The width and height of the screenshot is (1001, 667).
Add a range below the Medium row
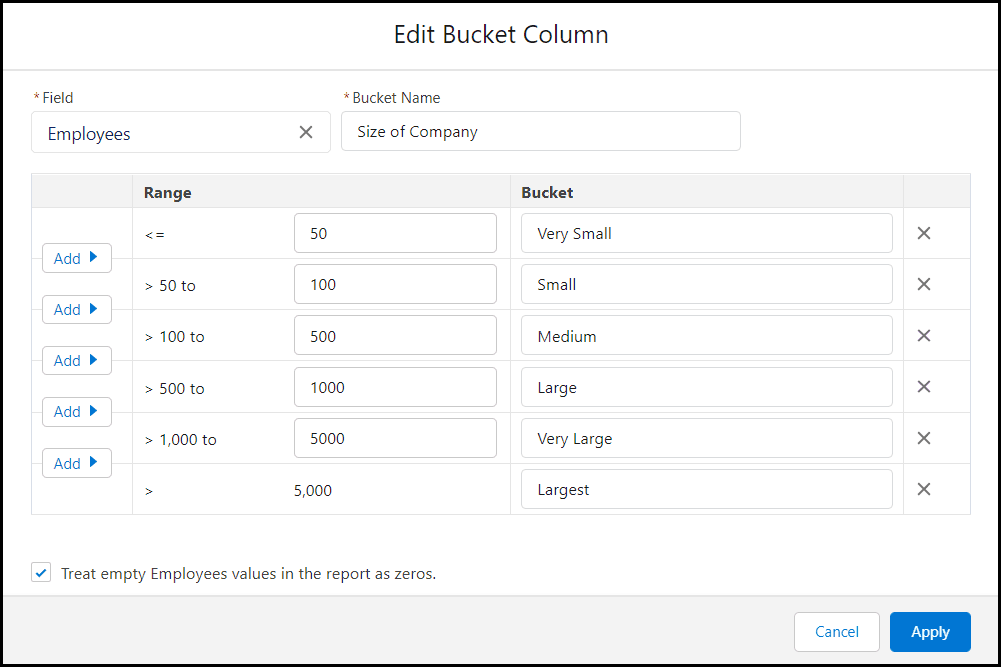(77, 361)
